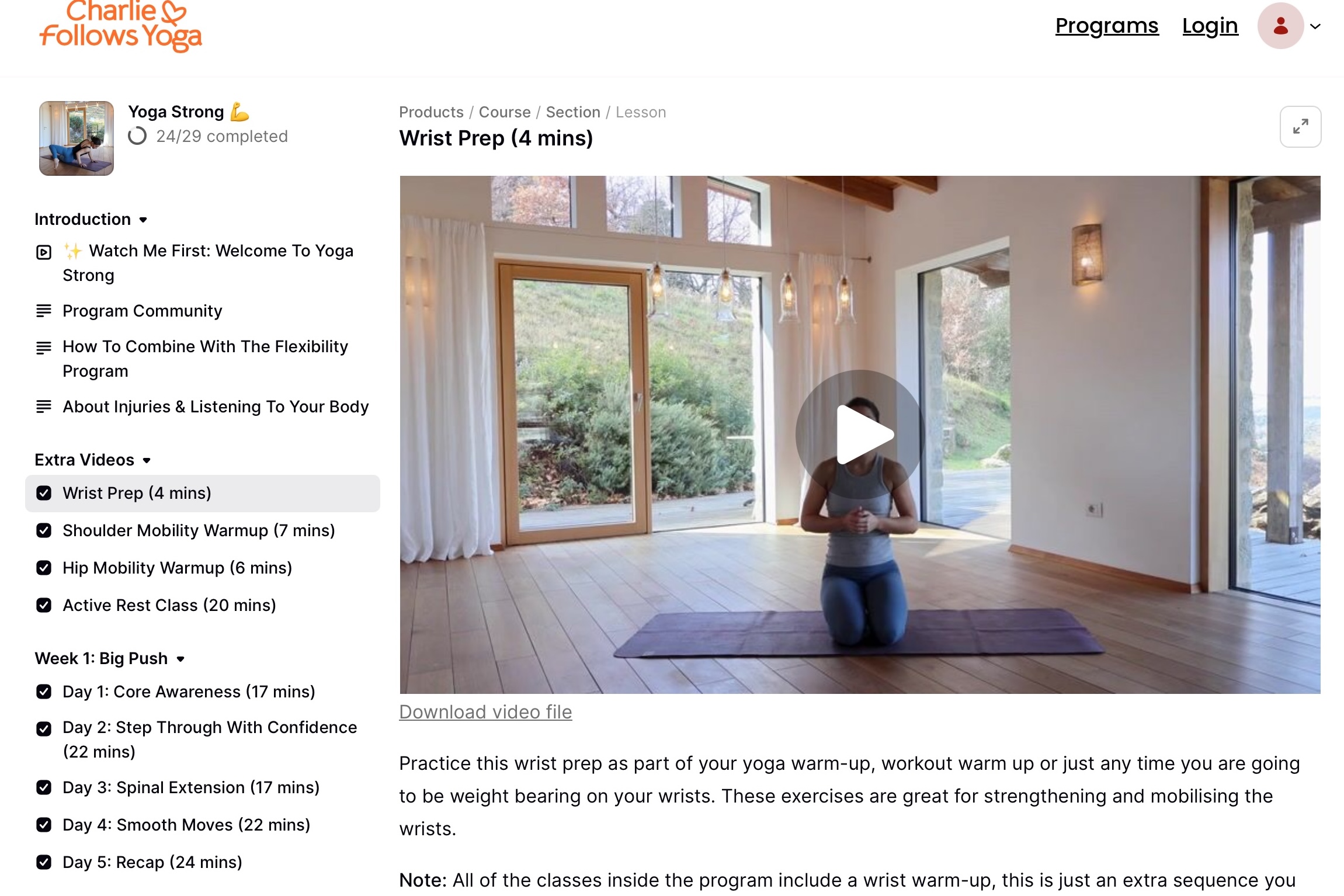Click the video icon beside Watch Me First
This screenshot has width=1344, height=896.
pos(44,252)
